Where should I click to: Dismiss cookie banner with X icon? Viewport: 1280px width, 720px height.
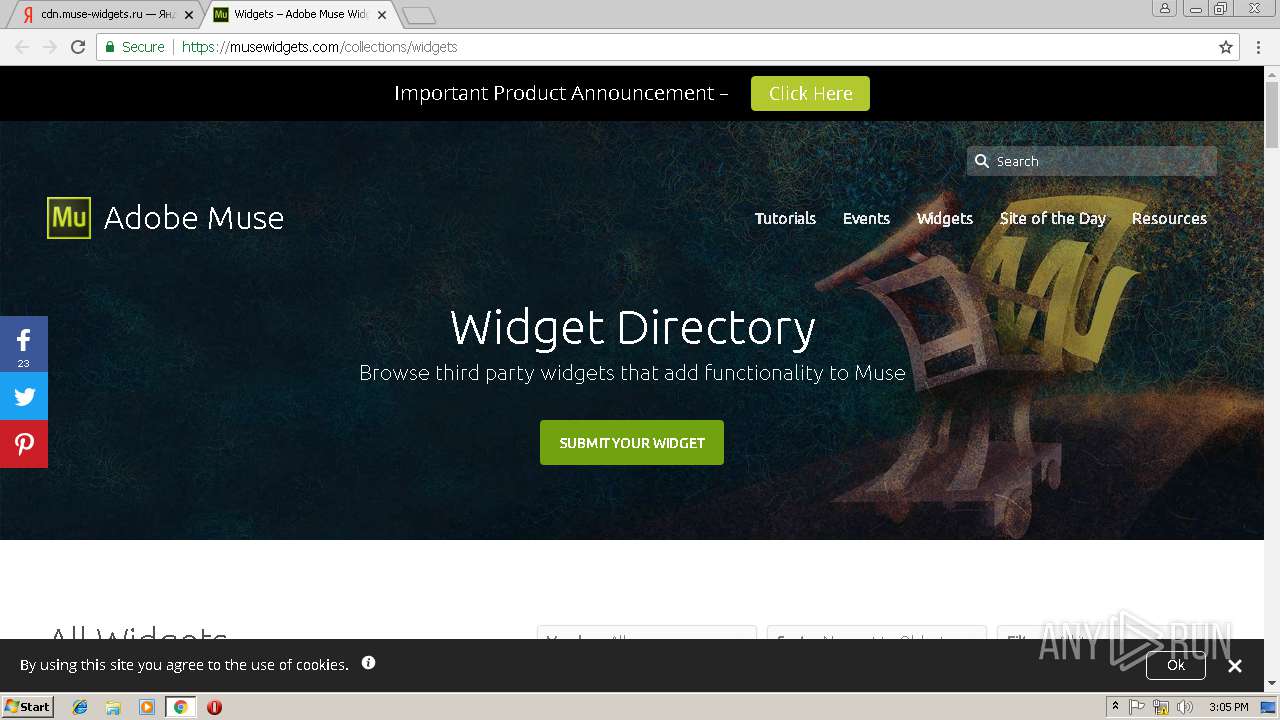1235,666
